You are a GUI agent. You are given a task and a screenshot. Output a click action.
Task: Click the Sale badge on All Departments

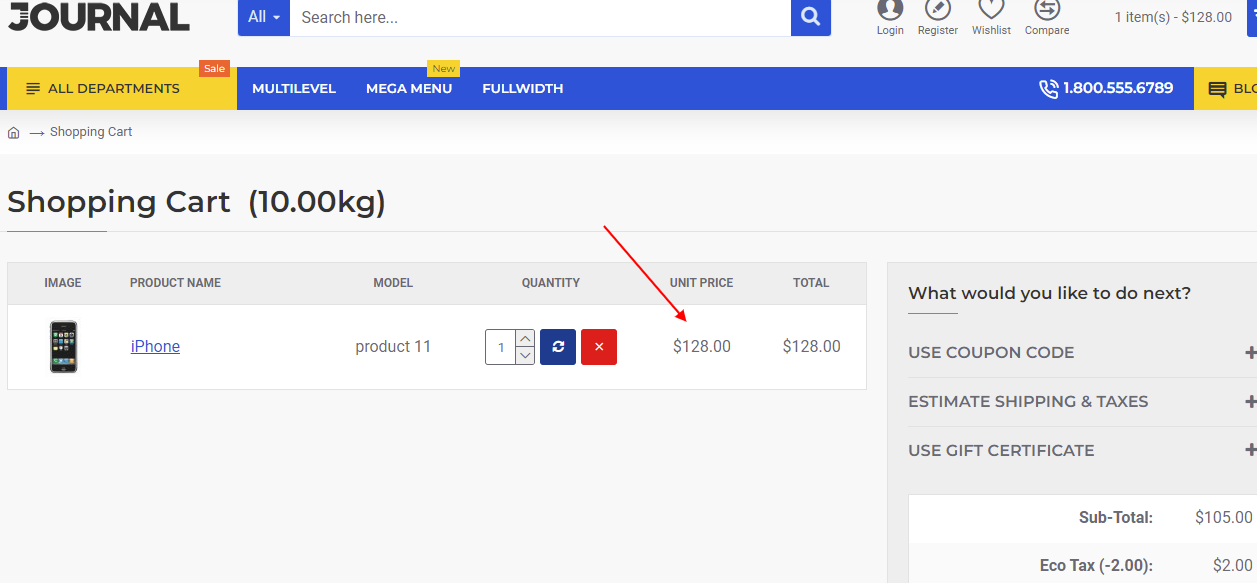(x=214, y=69)
